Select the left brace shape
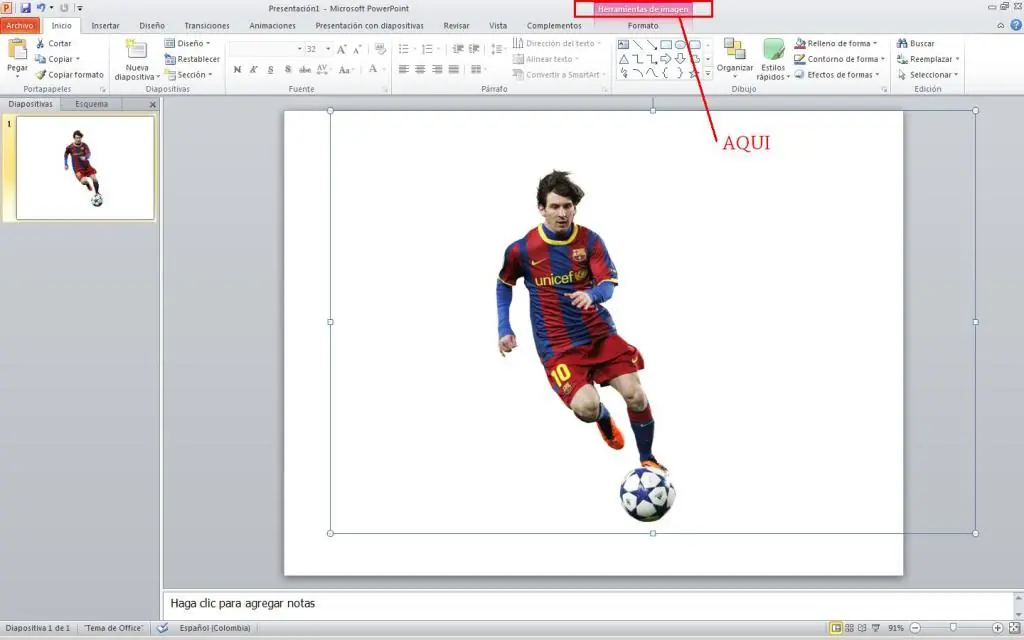 [666, 73]
